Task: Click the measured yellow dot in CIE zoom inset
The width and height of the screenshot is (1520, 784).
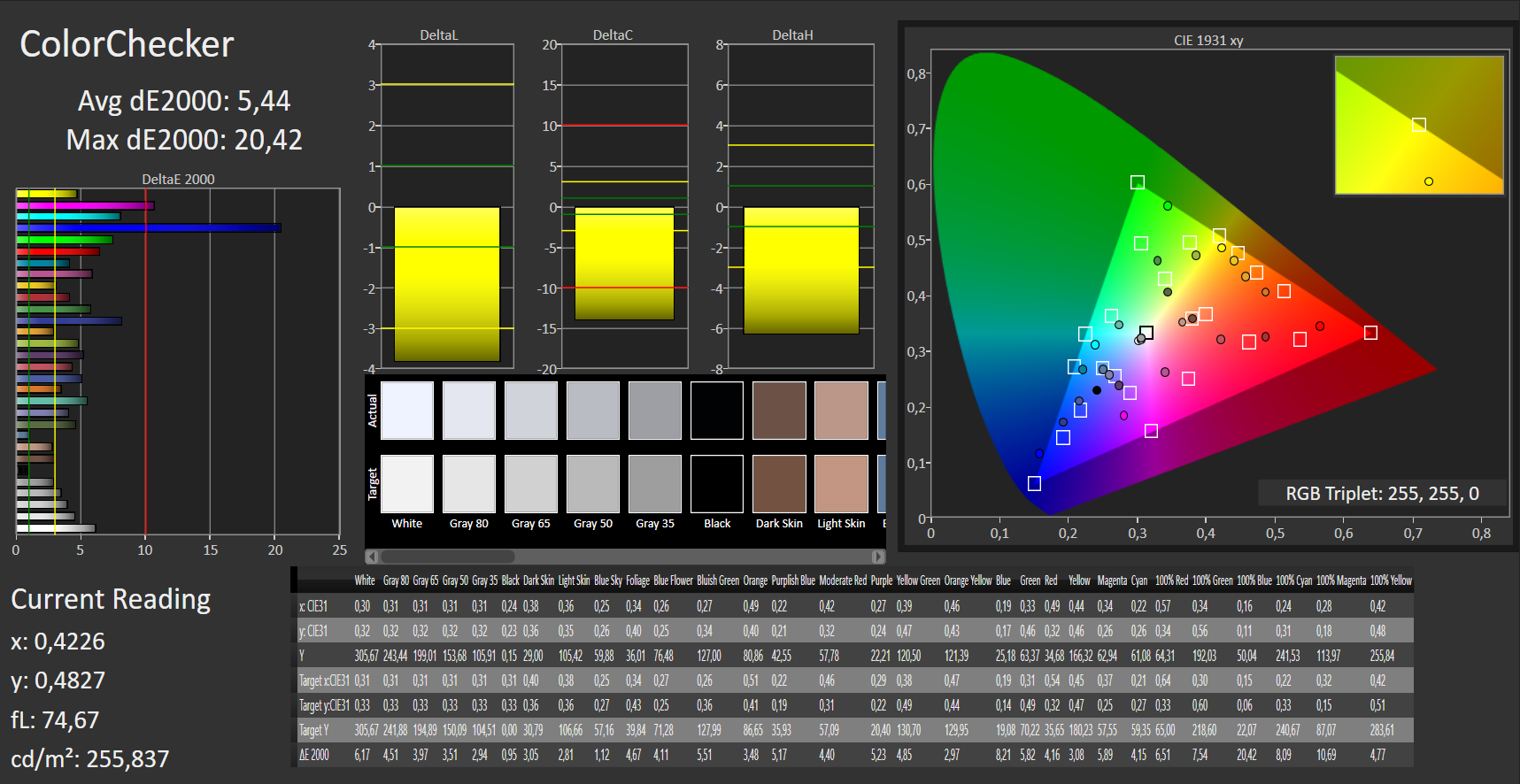Action: point(1429,181)
